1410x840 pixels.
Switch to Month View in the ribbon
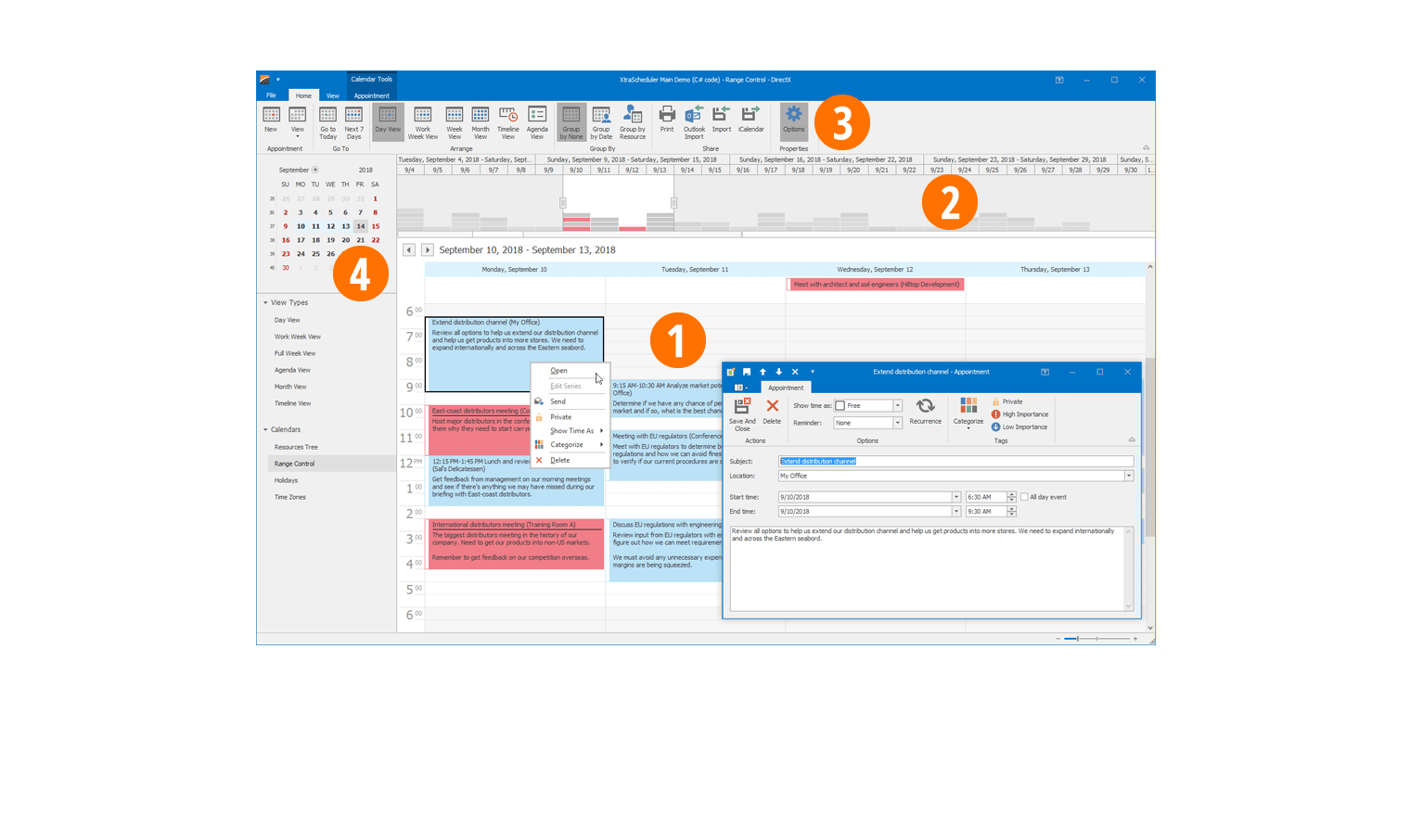click(481, 122)
